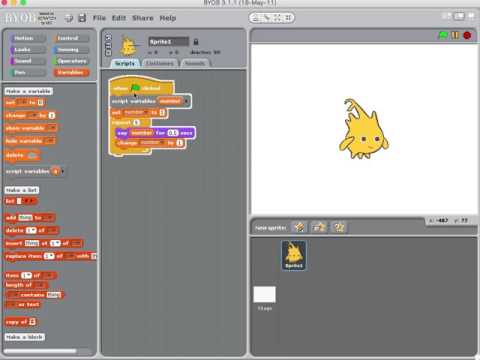Open variable dropdown in palette 'change by' block
The width and height of the screenshot is (480, 360).
click(x=33, y=115)
